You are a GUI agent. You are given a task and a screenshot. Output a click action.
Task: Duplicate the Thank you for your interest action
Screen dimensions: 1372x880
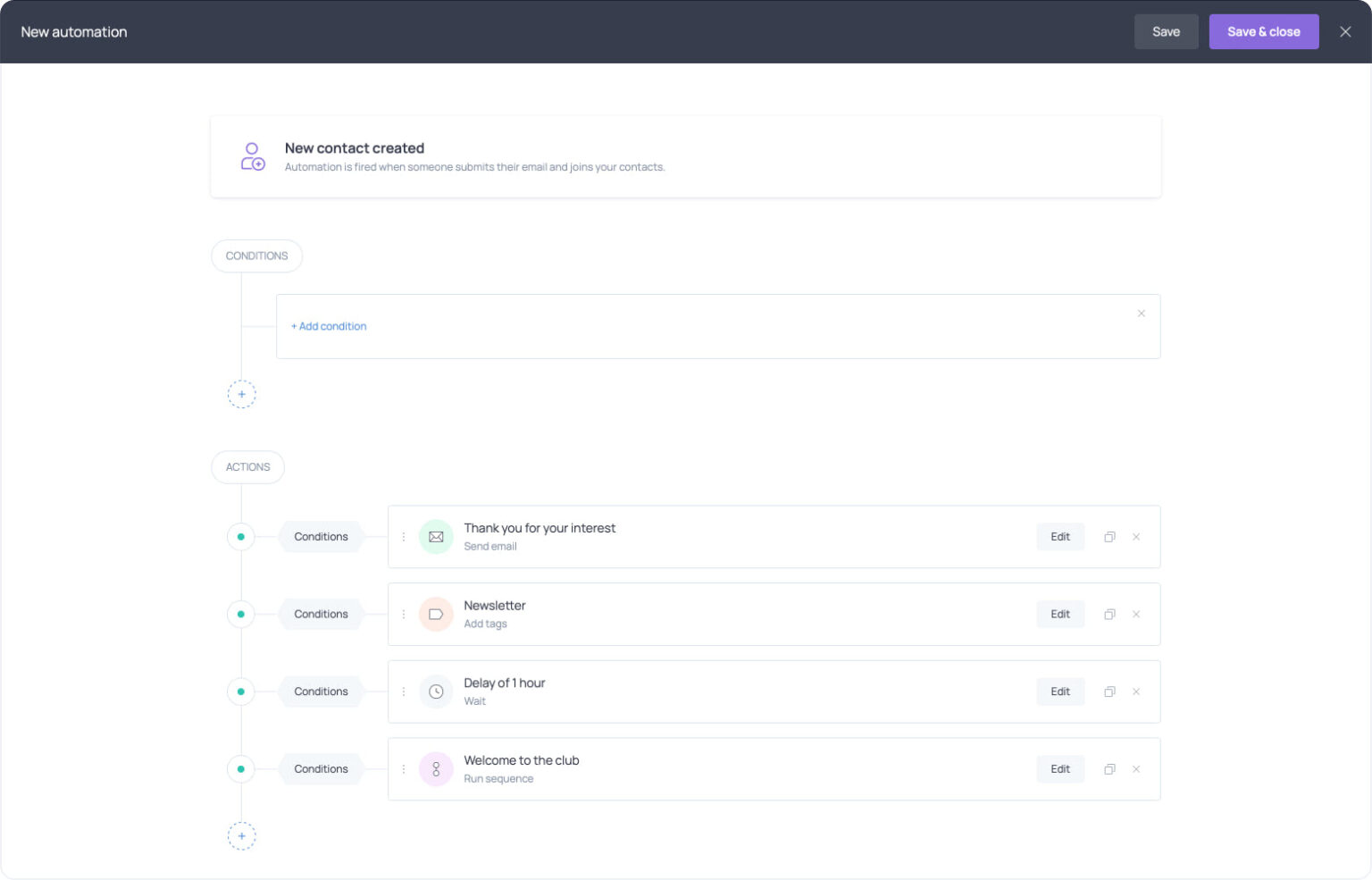pos(1109,536)
